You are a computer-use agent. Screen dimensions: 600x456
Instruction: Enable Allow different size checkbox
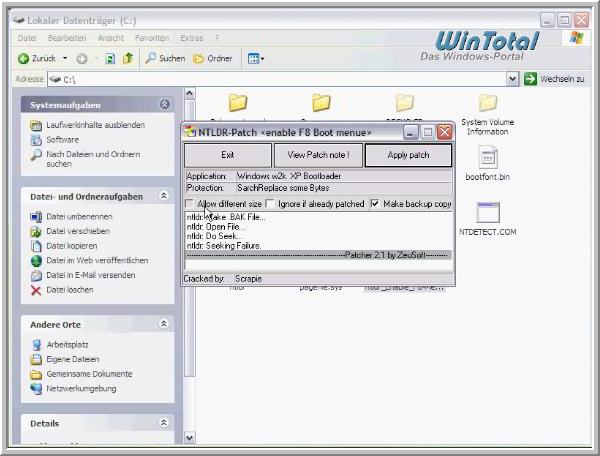[x=189, y=203]
